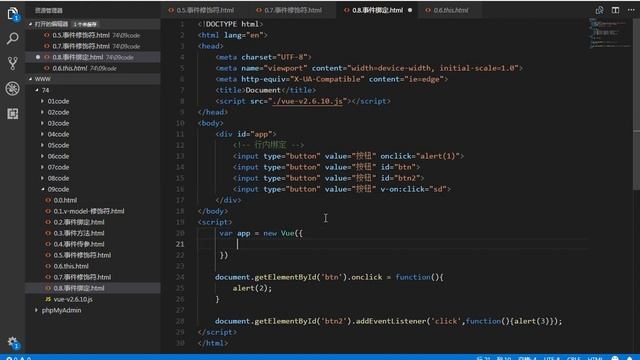Open the Extensions view icon
This screenshot has width=640, height=360.
[13, 113]
